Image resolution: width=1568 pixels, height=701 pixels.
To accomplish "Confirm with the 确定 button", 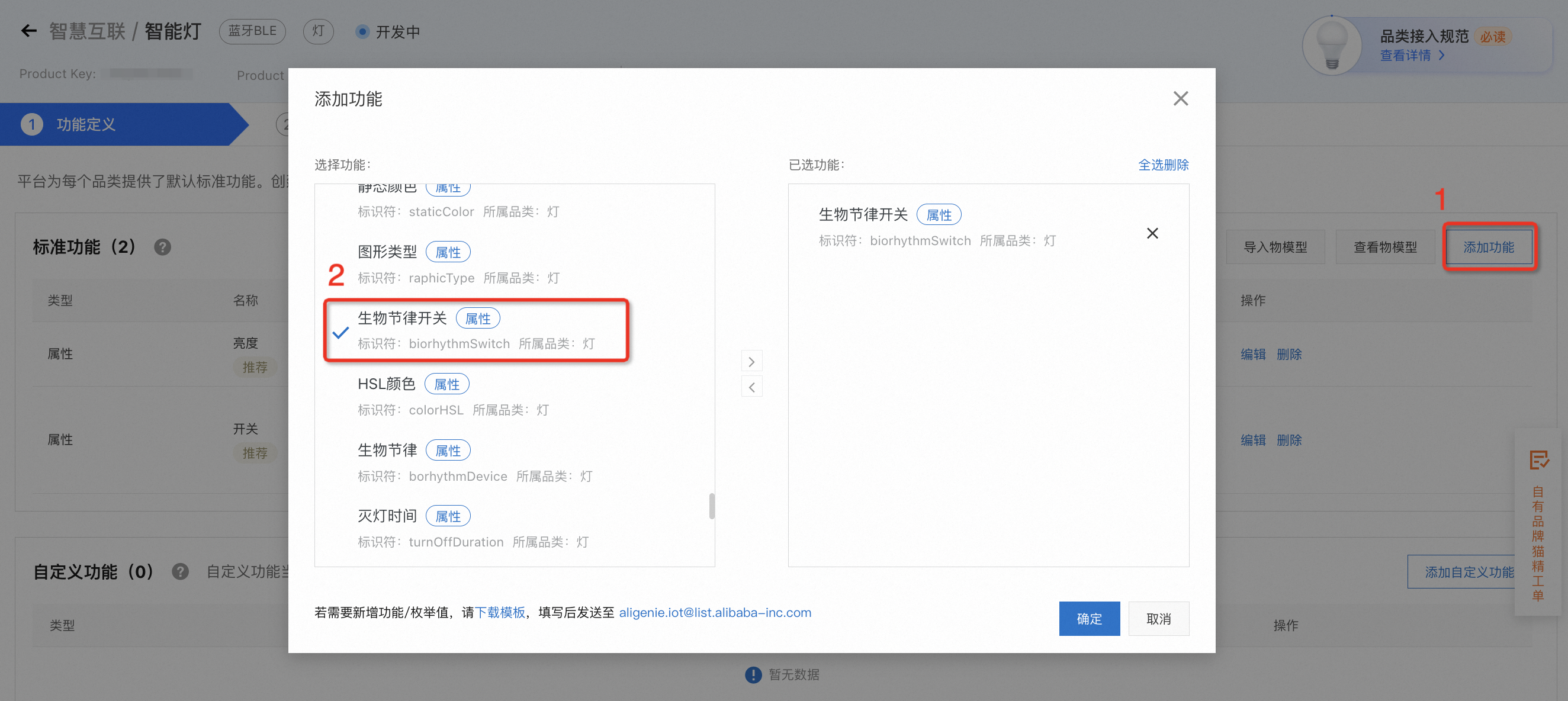I will pyautogui.click(x=1089, y=618).
